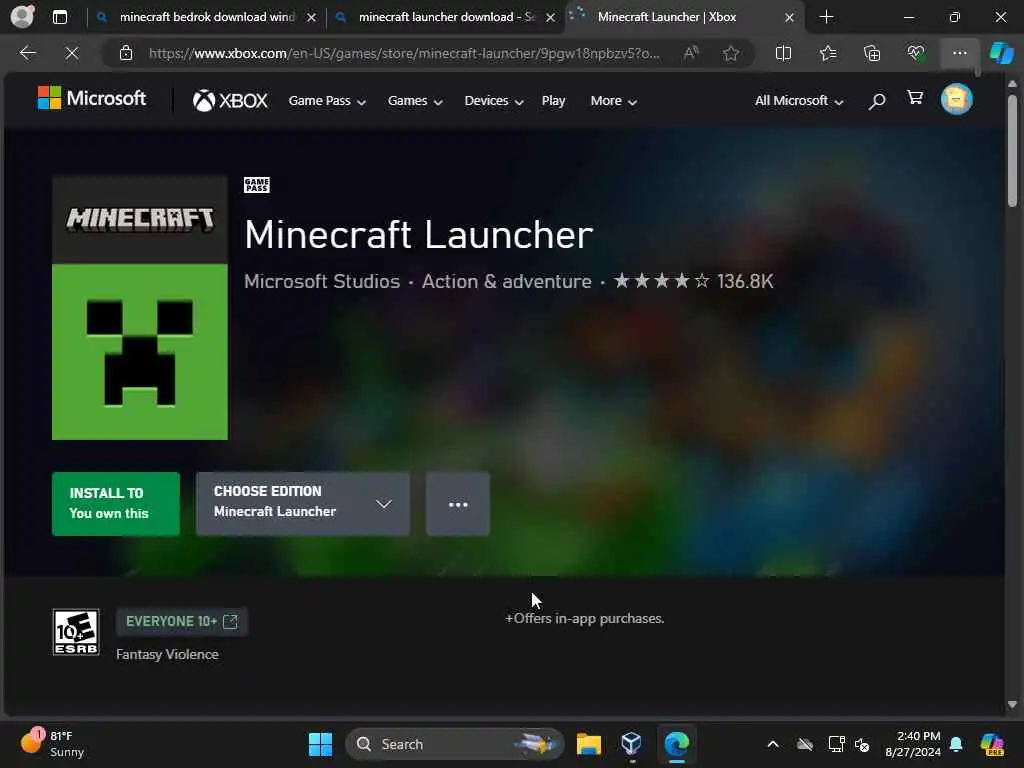This screenshot has height=768, width=1024.
Task: Go to the Microsoft logo homepage
Action: coord(92,99)
